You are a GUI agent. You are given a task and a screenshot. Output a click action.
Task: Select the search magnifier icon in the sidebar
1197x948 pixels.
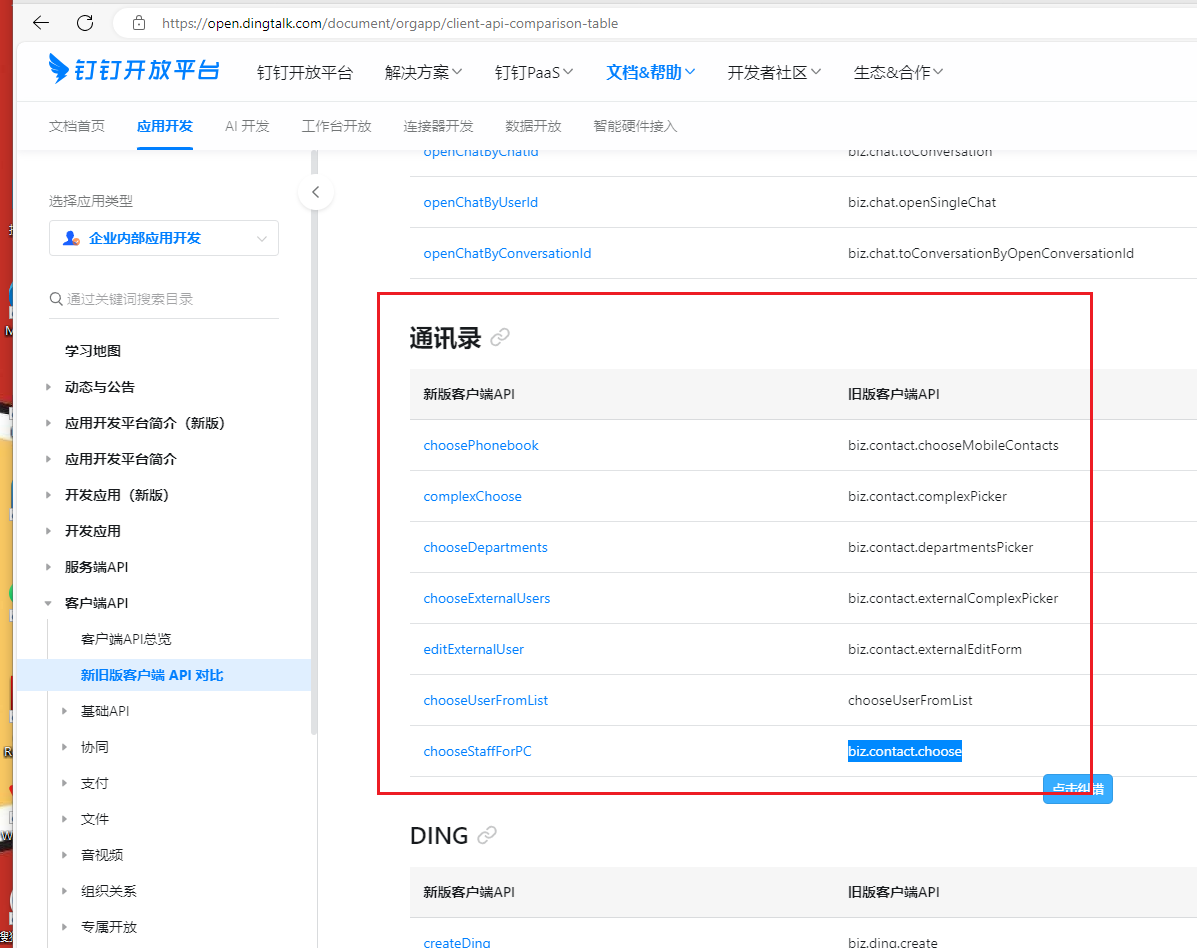(x=56, y=298)
